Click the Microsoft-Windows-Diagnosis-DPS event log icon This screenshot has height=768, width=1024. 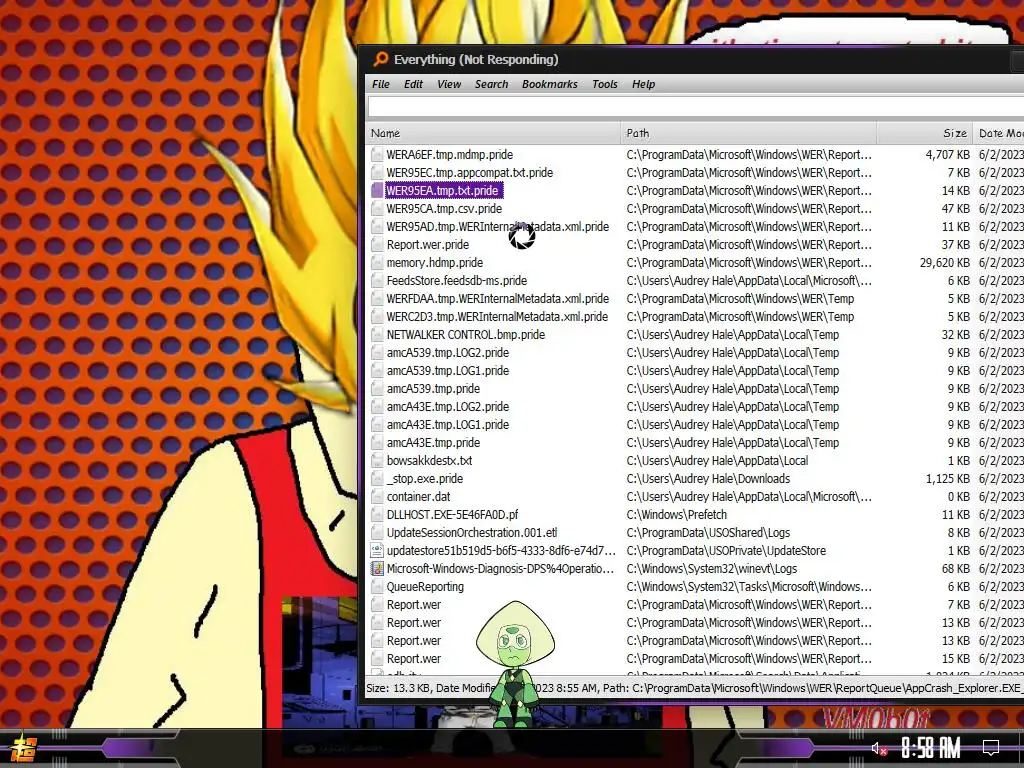pyautogui.click(x=377, y=569)
